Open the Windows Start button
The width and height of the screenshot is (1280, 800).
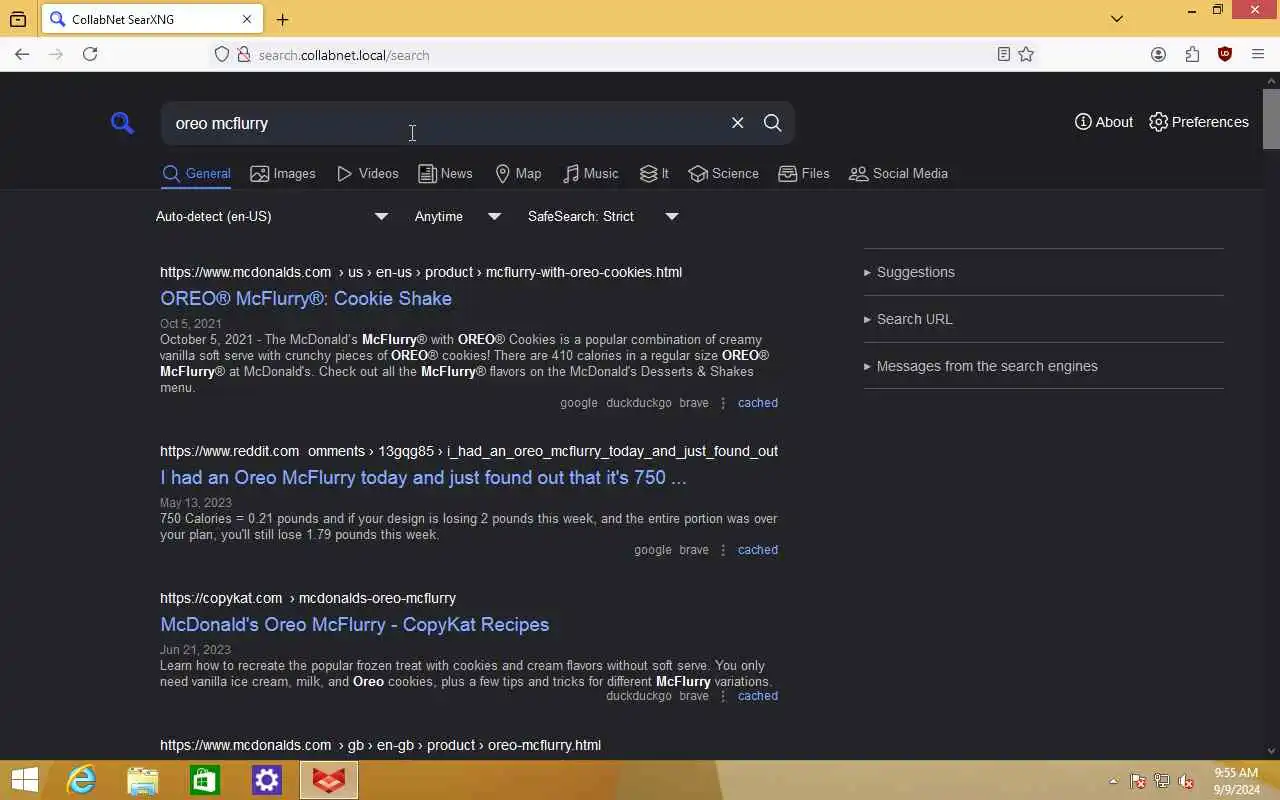[24, 780]
